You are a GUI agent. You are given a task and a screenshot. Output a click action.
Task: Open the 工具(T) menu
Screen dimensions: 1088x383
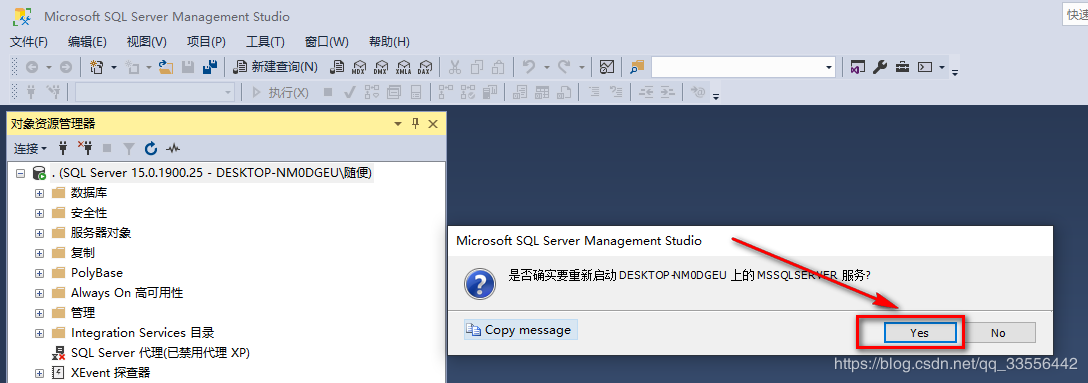265,42
